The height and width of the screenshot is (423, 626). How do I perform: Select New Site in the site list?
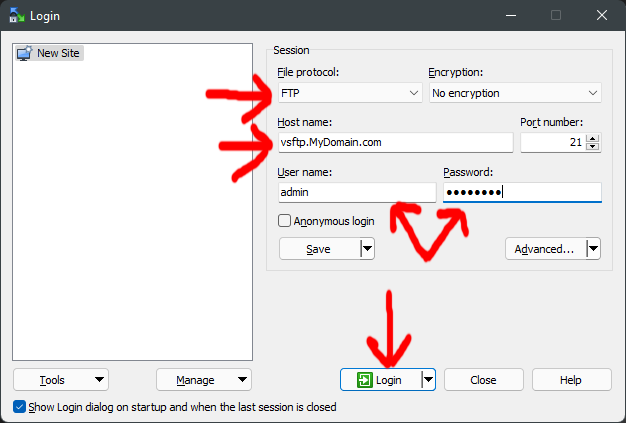coord(58,53)
